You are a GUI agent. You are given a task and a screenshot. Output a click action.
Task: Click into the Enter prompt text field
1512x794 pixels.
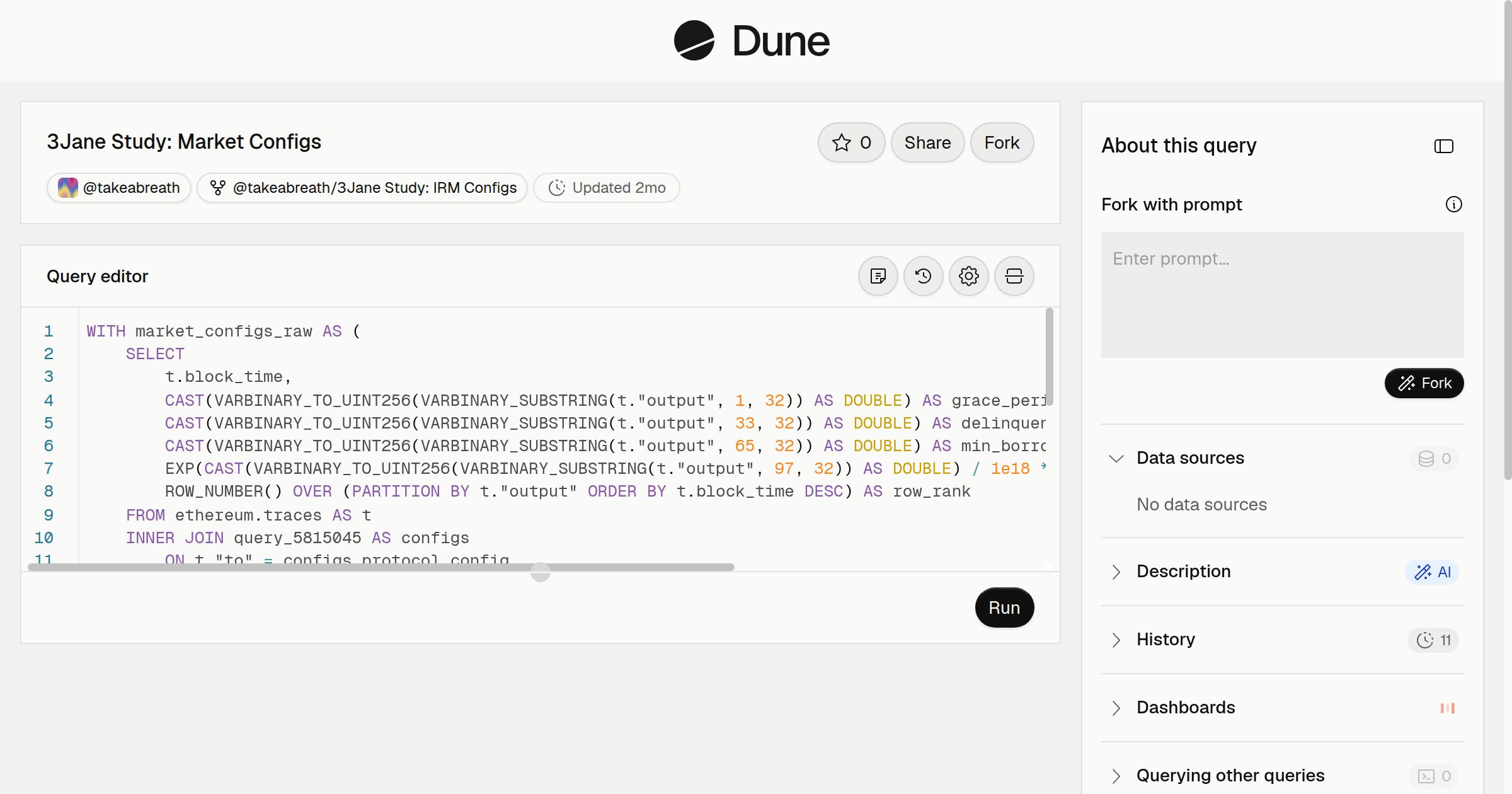[1282, 295]
